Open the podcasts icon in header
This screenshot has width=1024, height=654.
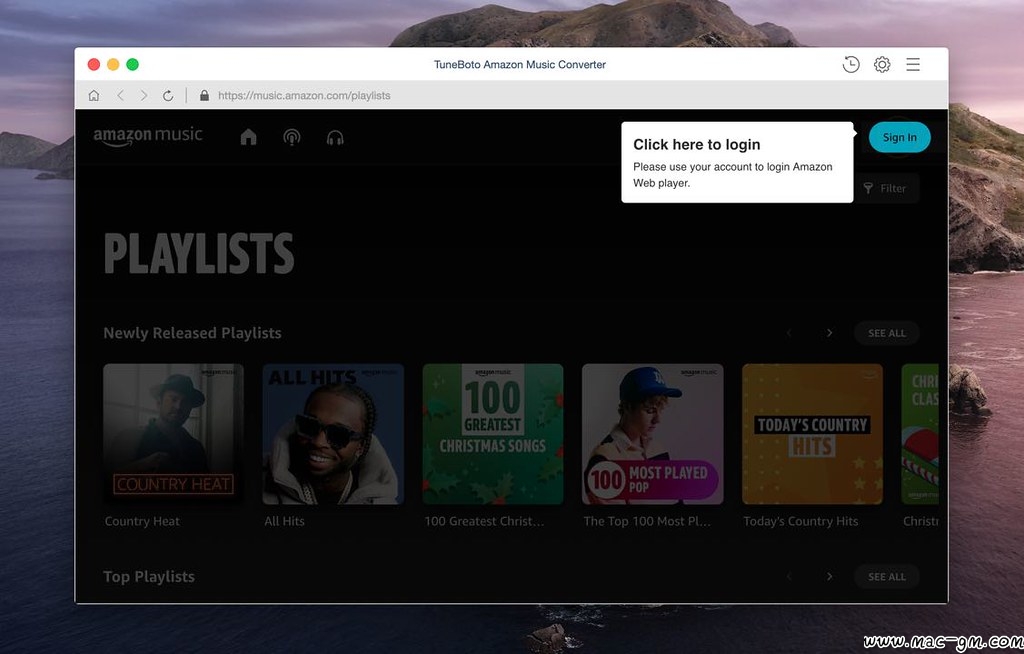click(x=291, y=137)
